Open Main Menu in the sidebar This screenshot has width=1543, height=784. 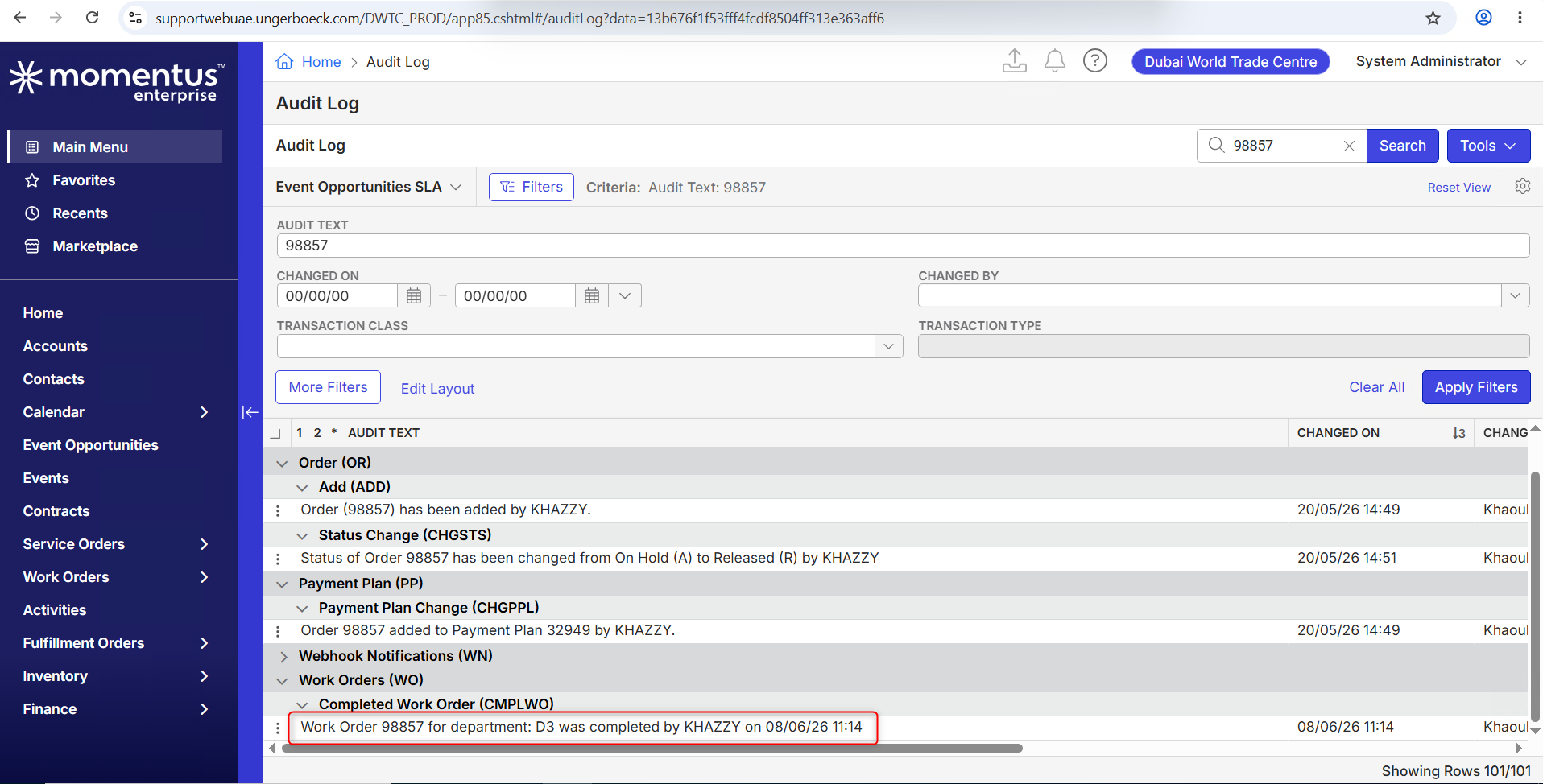pyautogui.click(x=115, y=147)
